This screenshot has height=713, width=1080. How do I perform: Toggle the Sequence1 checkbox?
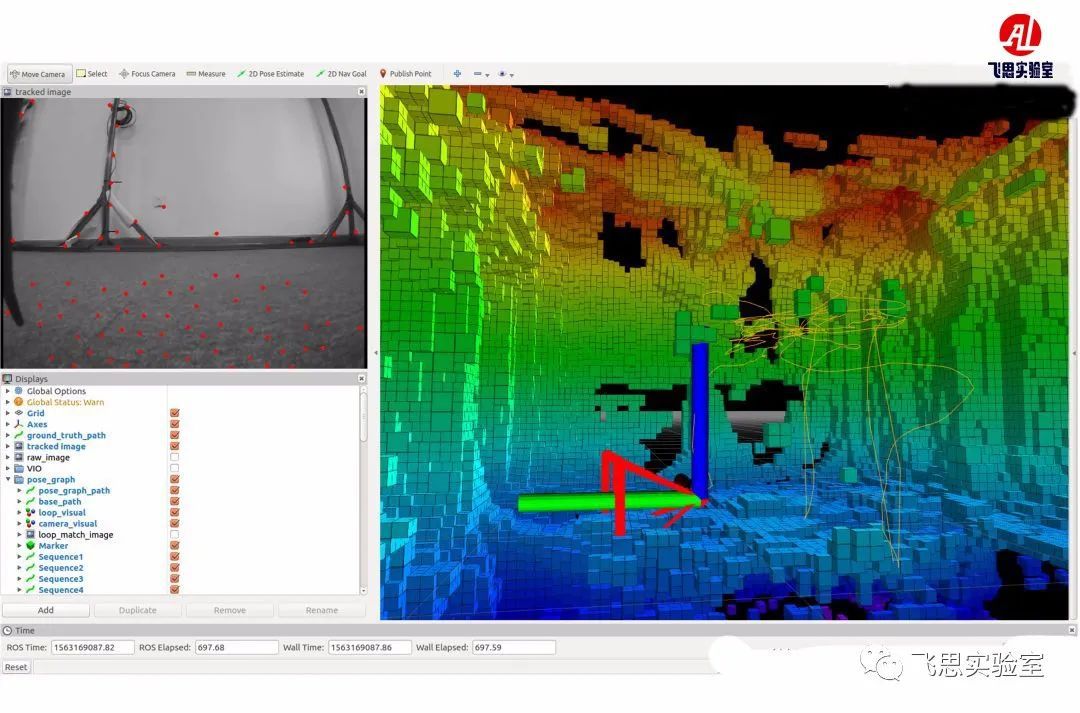[175, 556]
